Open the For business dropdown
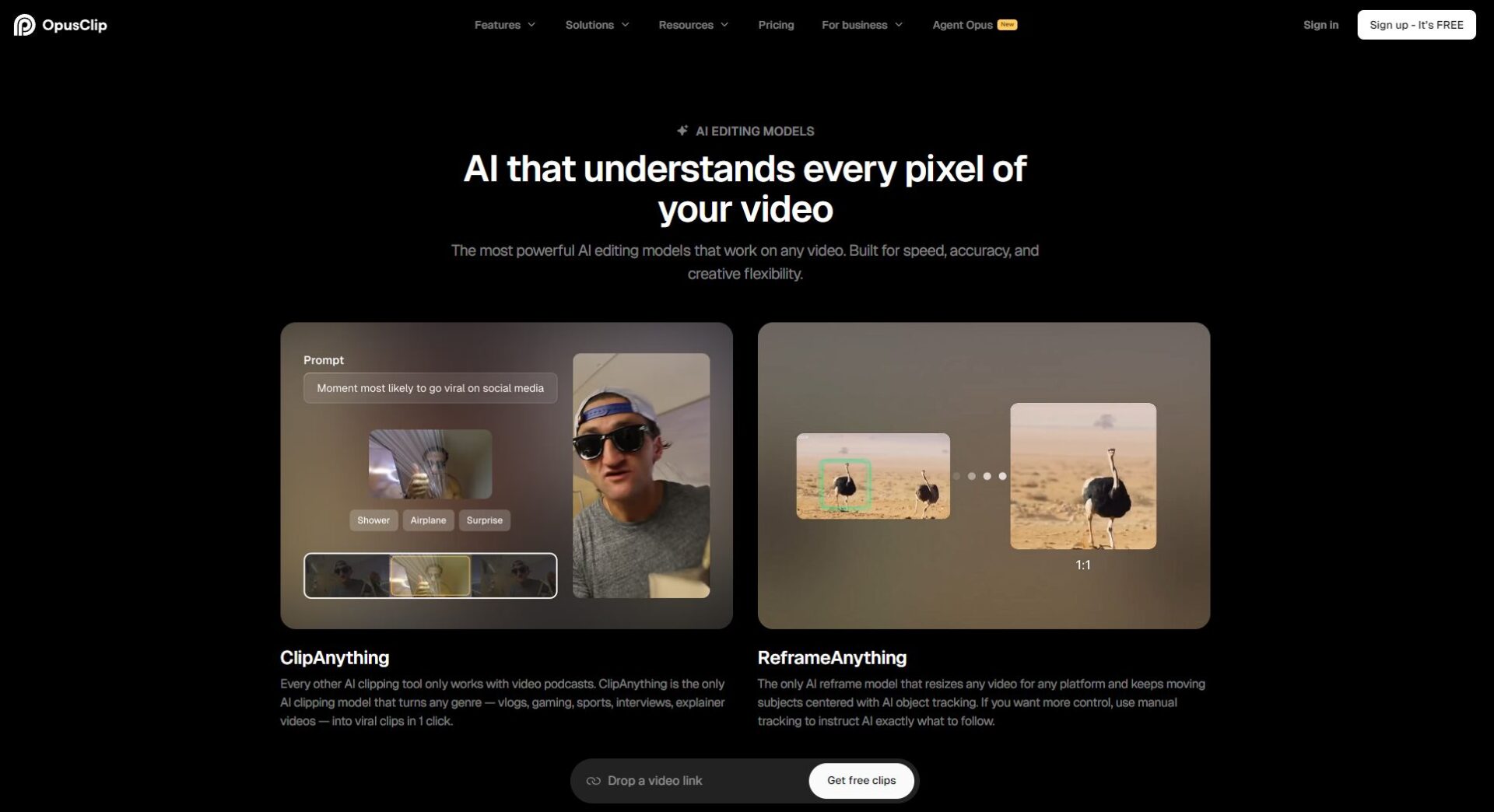 [862, 25]
